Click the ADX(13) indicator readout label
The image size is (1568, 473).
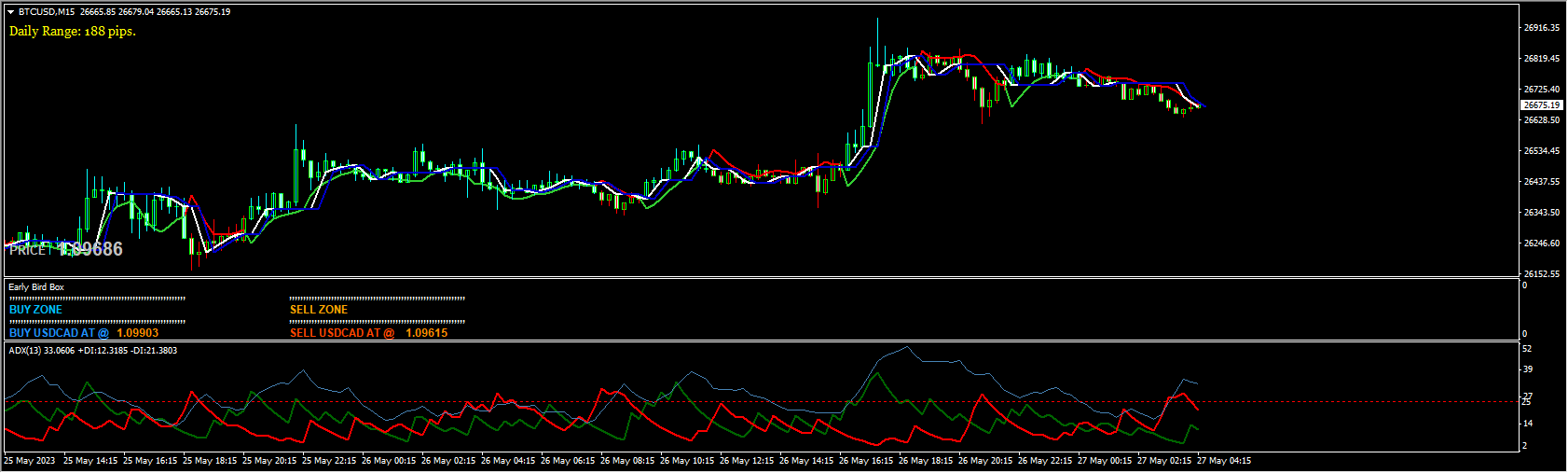(x=93, y=351)
